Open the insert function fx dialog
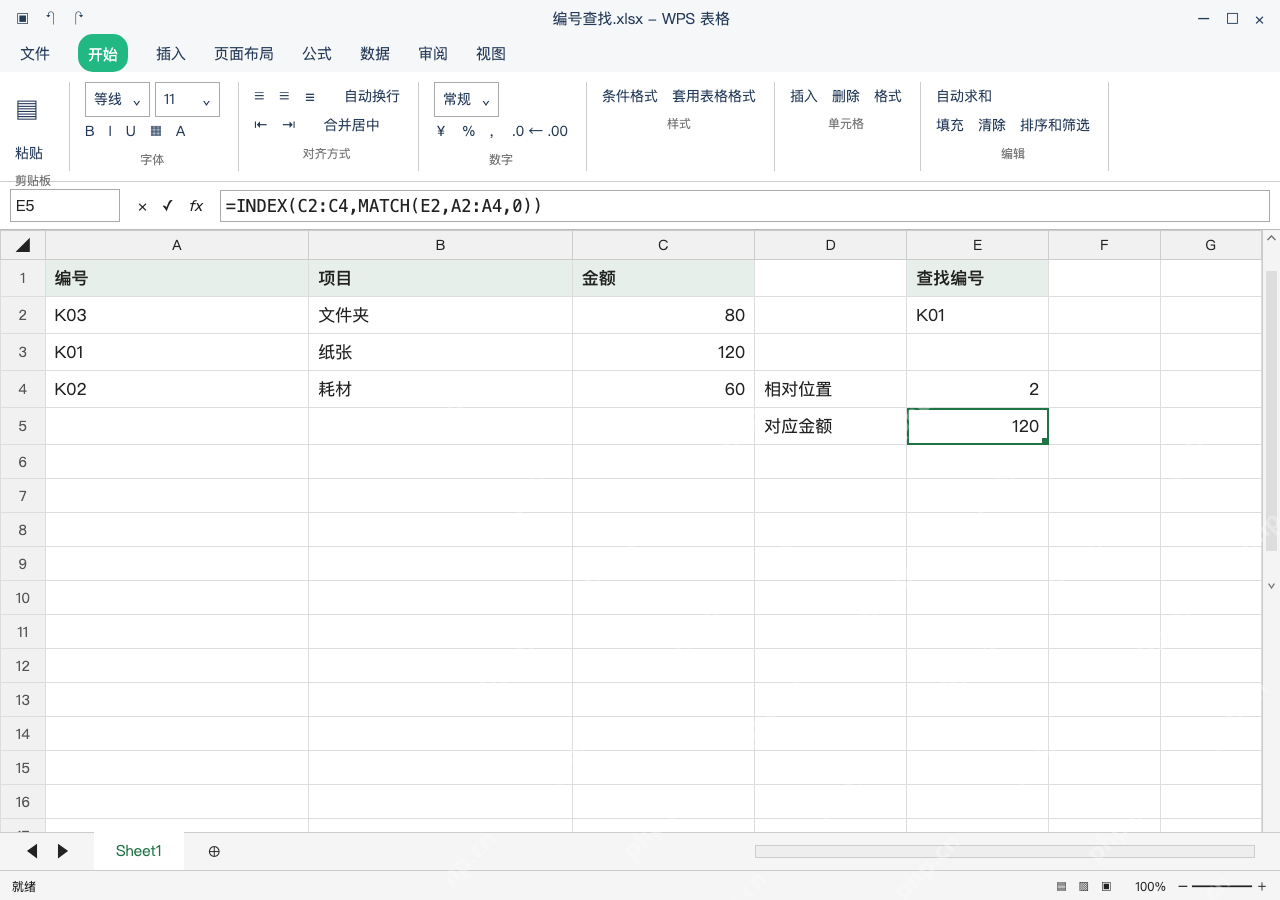Viewport: 1280px width, 900px height. (x=196, y=206)
